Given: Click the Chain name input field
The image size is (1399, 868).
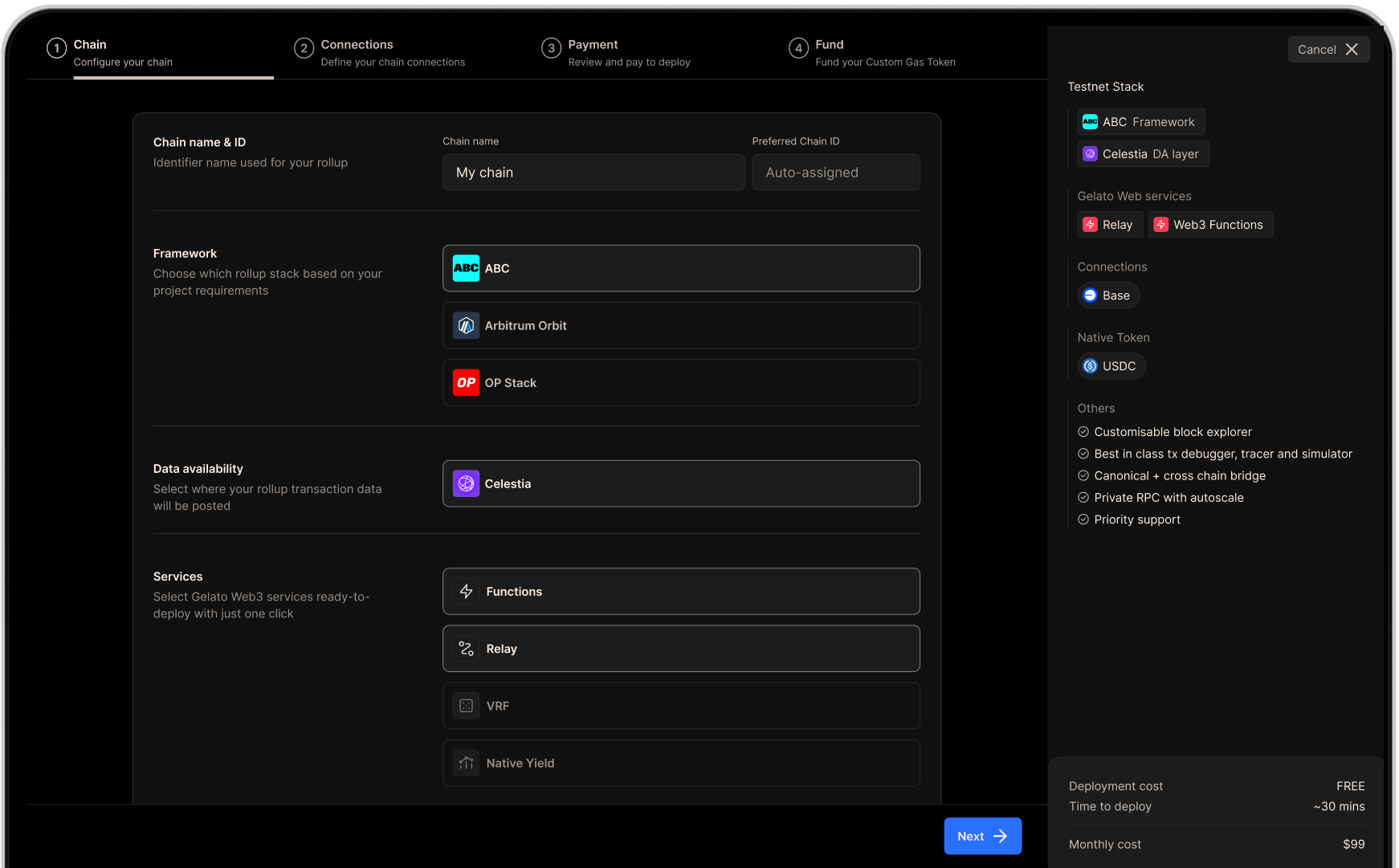Looking at the screenshot, I should [593, 173].
